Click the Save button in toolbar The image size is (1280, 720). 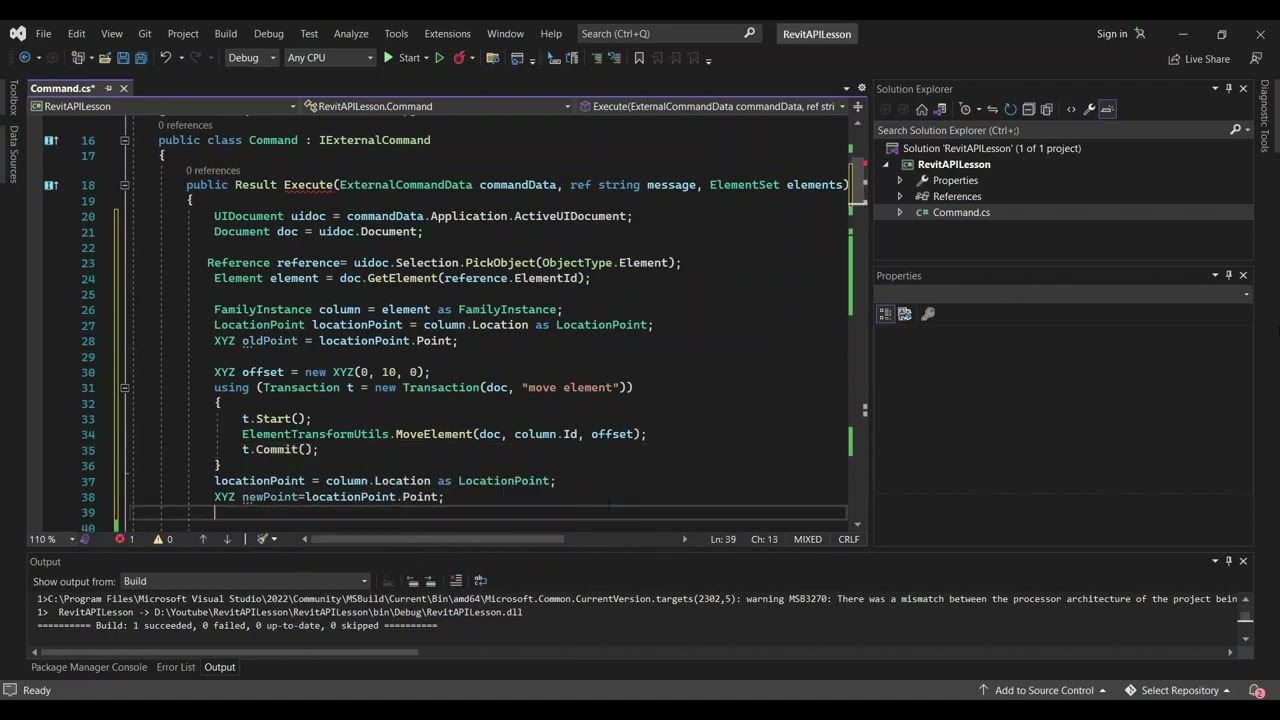coord(123,58)
